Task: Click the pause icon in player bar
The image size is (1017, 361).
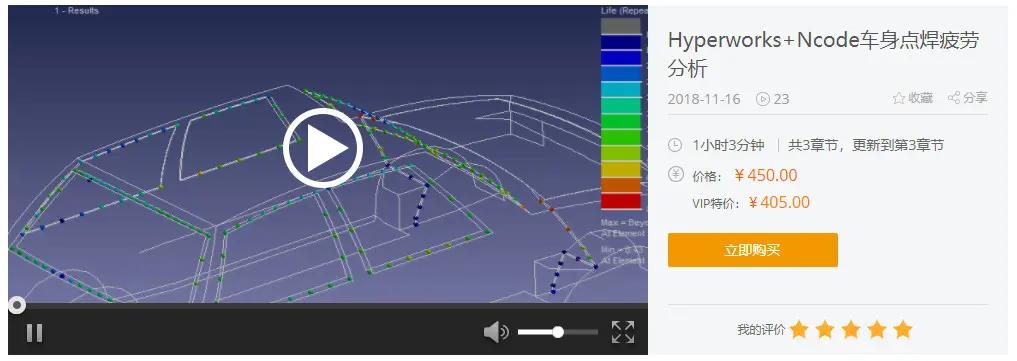Action: pos(34,332)
